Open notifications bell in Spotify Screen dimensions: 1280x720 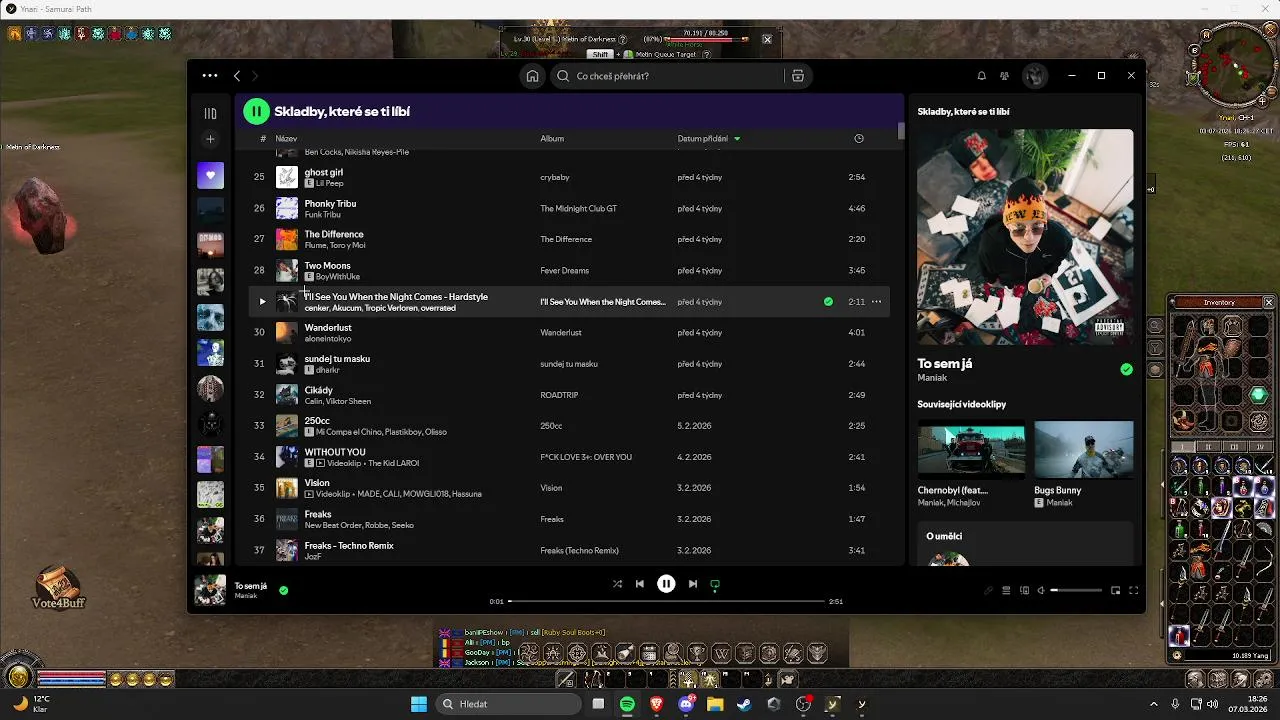981,76
